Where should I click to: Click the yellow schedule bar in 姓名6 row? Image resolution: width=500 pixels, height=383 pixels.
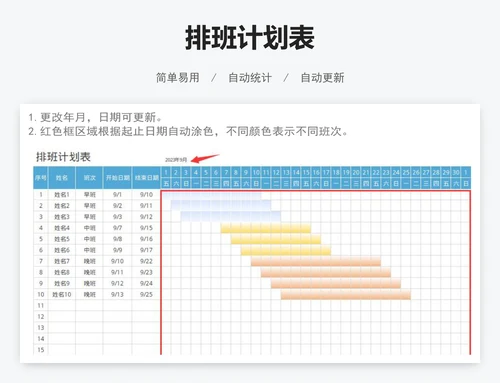pos(286,250)
